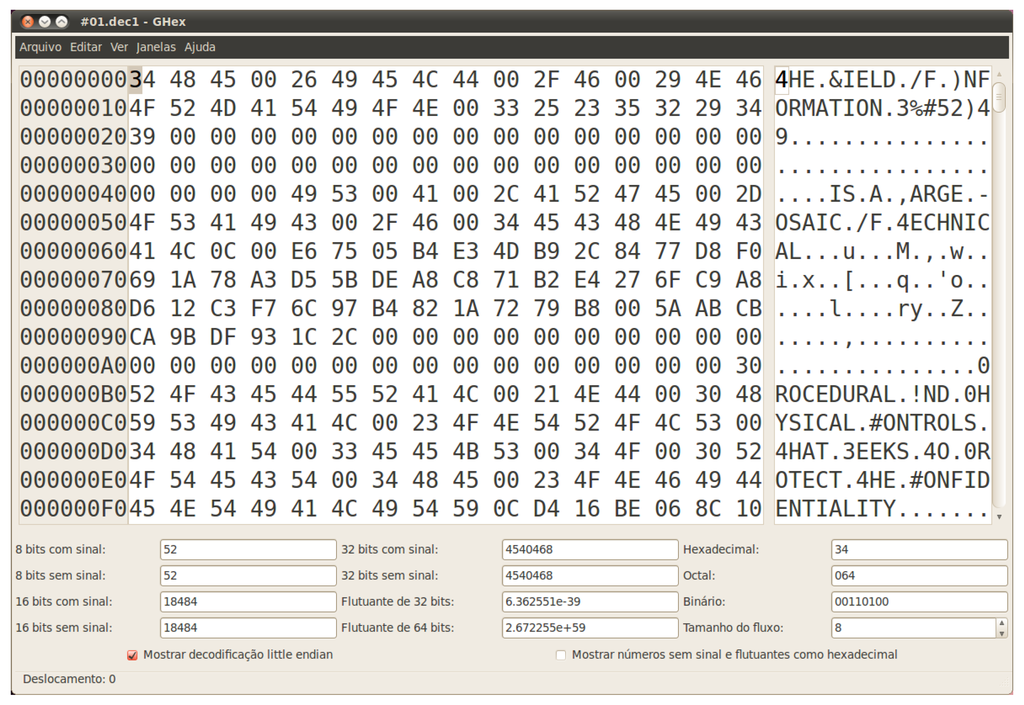Click the Tamanho do fluxo value field
The image size is (1024, 705).
(x=912, y=628)
